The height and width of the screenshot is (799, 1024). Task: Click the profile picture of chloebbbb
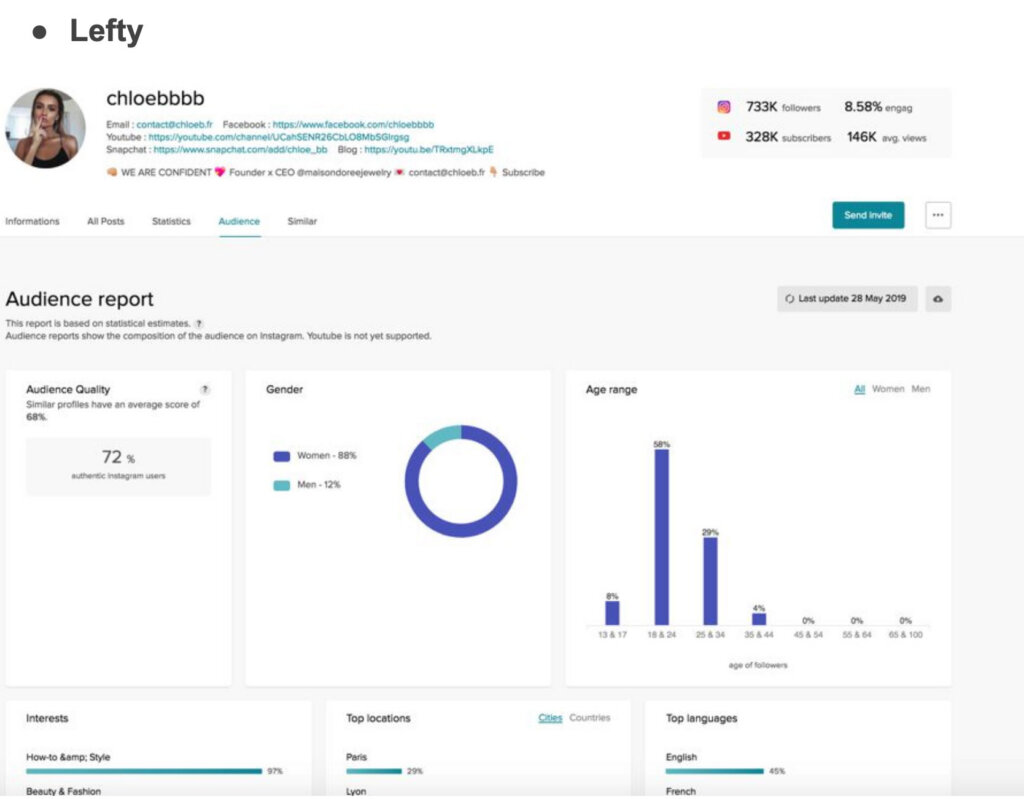click(45, 129)
